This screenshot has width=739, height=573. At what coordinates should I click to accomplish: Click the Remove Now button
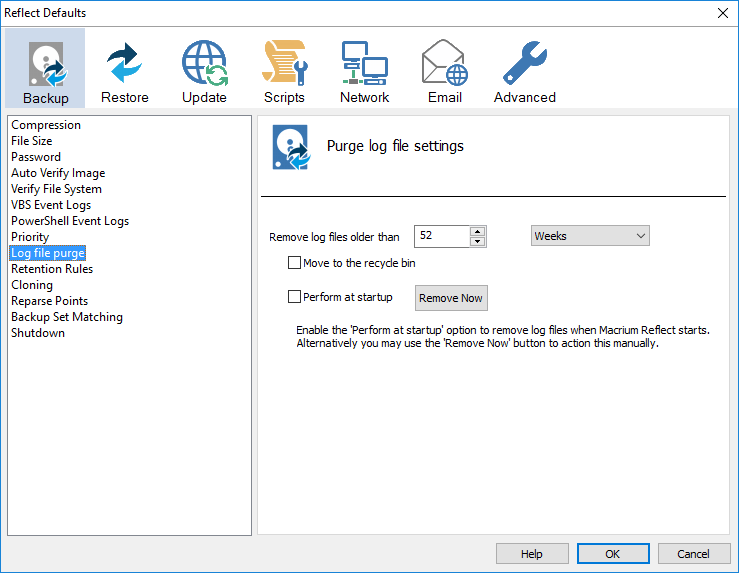[451, 298]
